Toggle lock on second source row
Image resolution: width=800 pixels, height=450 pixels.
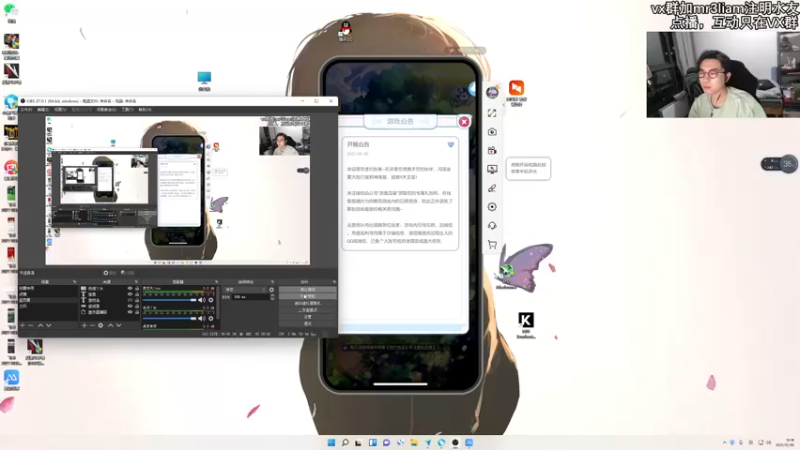click(137, 294)
